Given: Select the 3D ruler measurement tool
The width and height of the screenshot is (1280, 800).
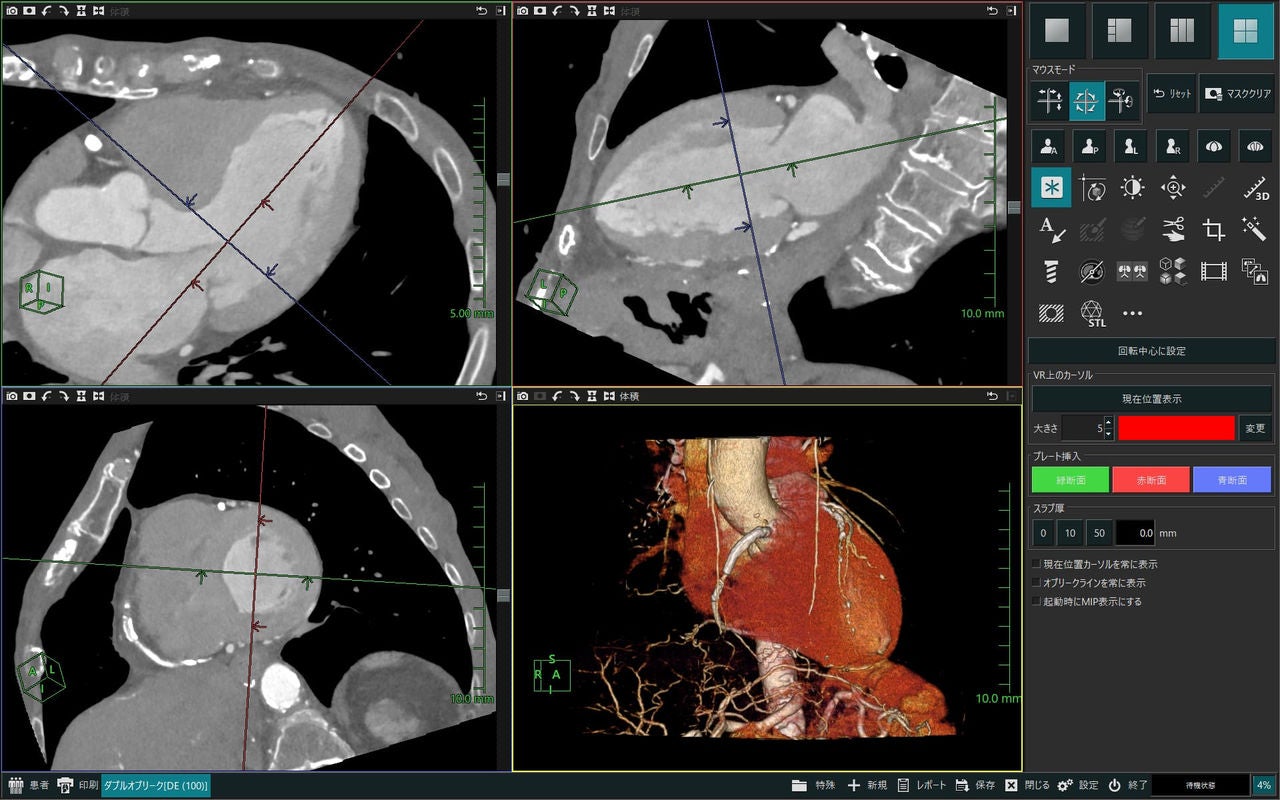Looking at the screenshot, I should [1255, 187].
